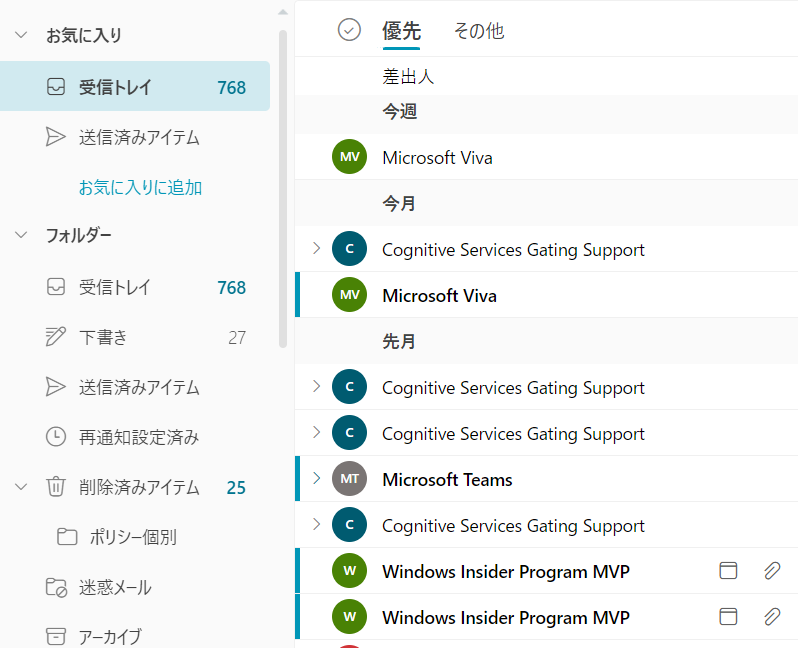Click the clock icon for 再通知設定済み
The width and height of the screenshot is (798, 648).
point(55,437)
